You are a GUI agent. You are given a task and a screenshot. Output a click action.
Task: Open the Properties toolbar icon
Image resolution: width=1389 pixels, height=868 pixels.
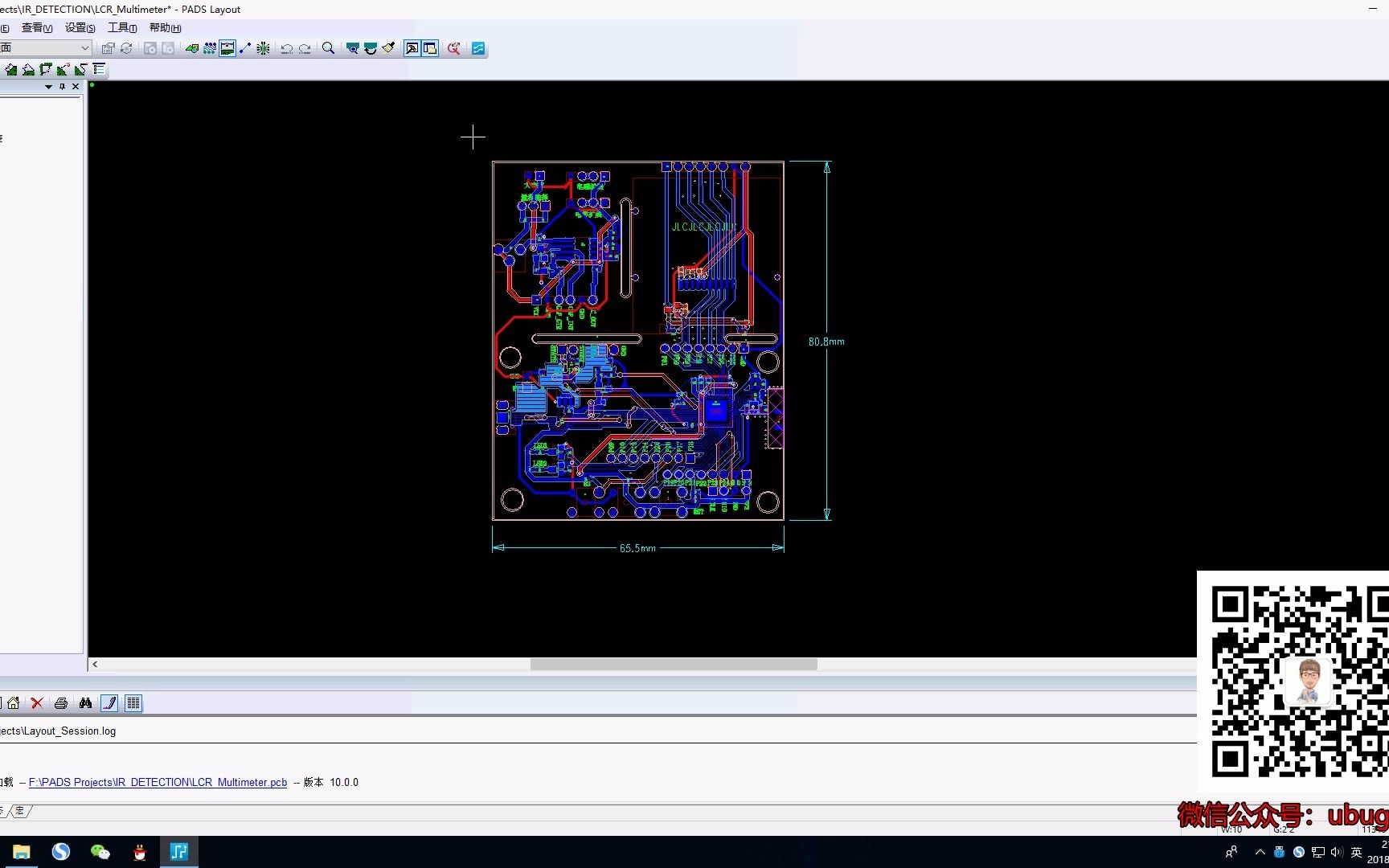tap(109, 48)
